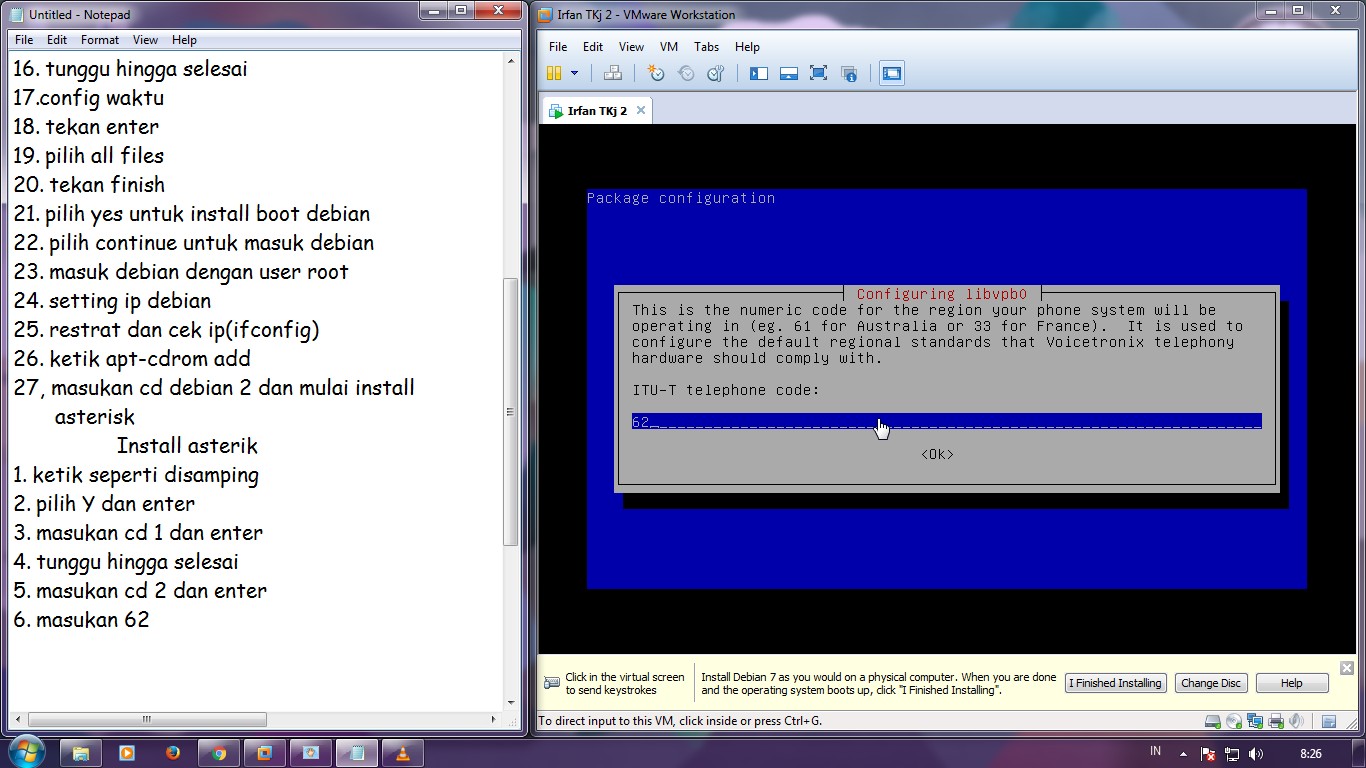Click the IN language indicator
The width and height of the screenshot is (1366, 768).
click(1156, 751)
